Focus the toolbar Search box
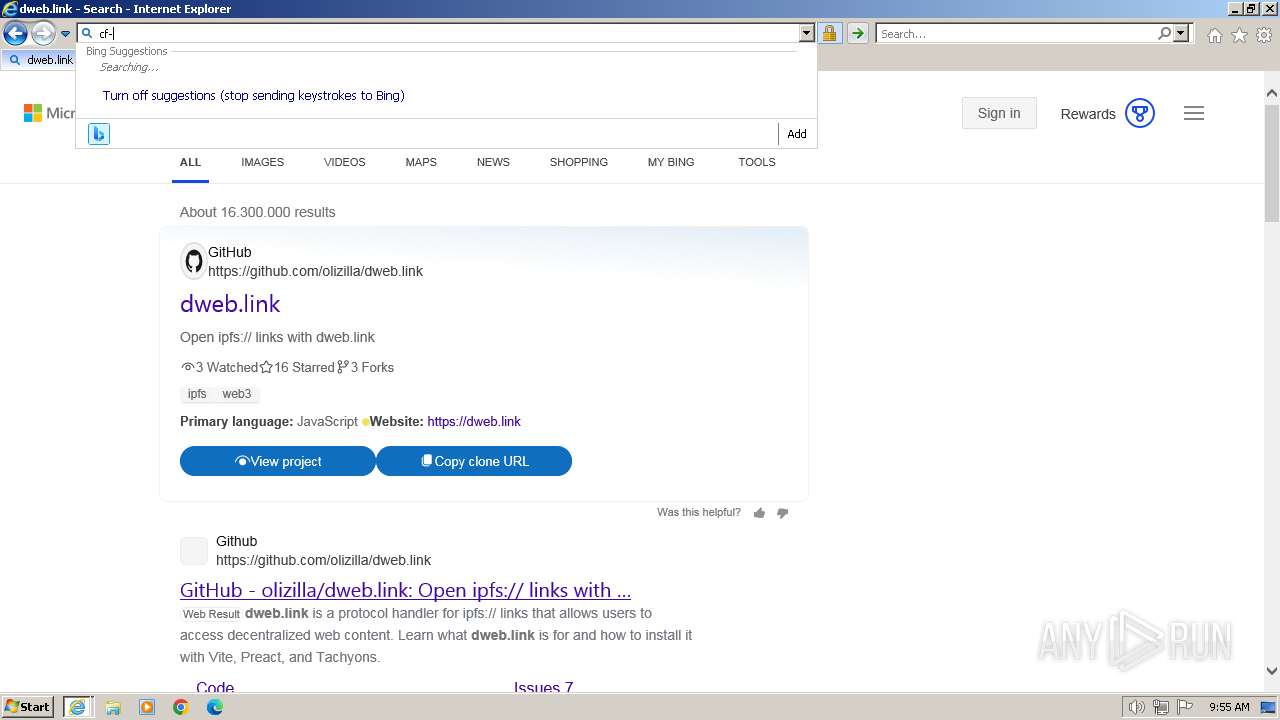1280x720 pixels. 1016,33
